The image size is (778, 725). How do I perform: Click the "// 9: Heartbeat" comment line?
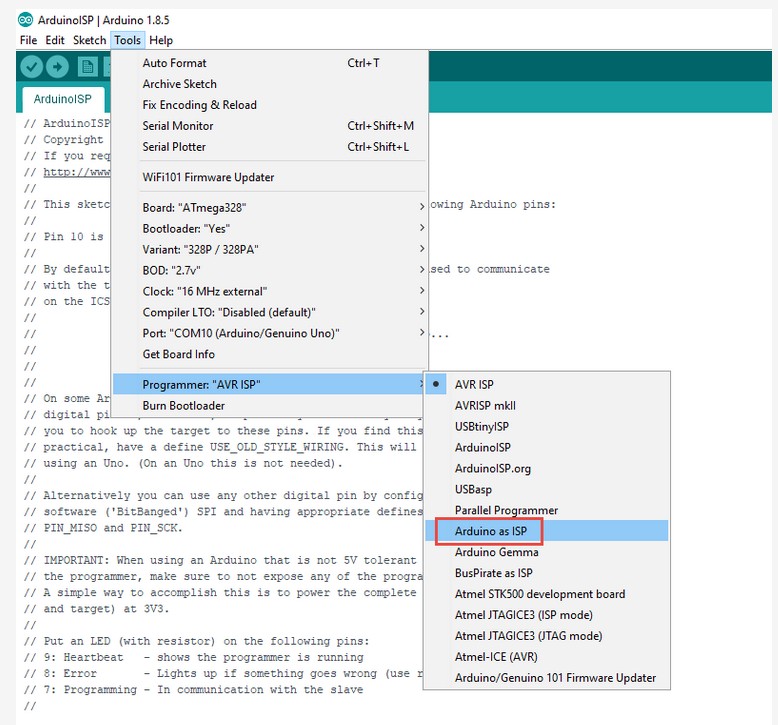tap(194, 658)
